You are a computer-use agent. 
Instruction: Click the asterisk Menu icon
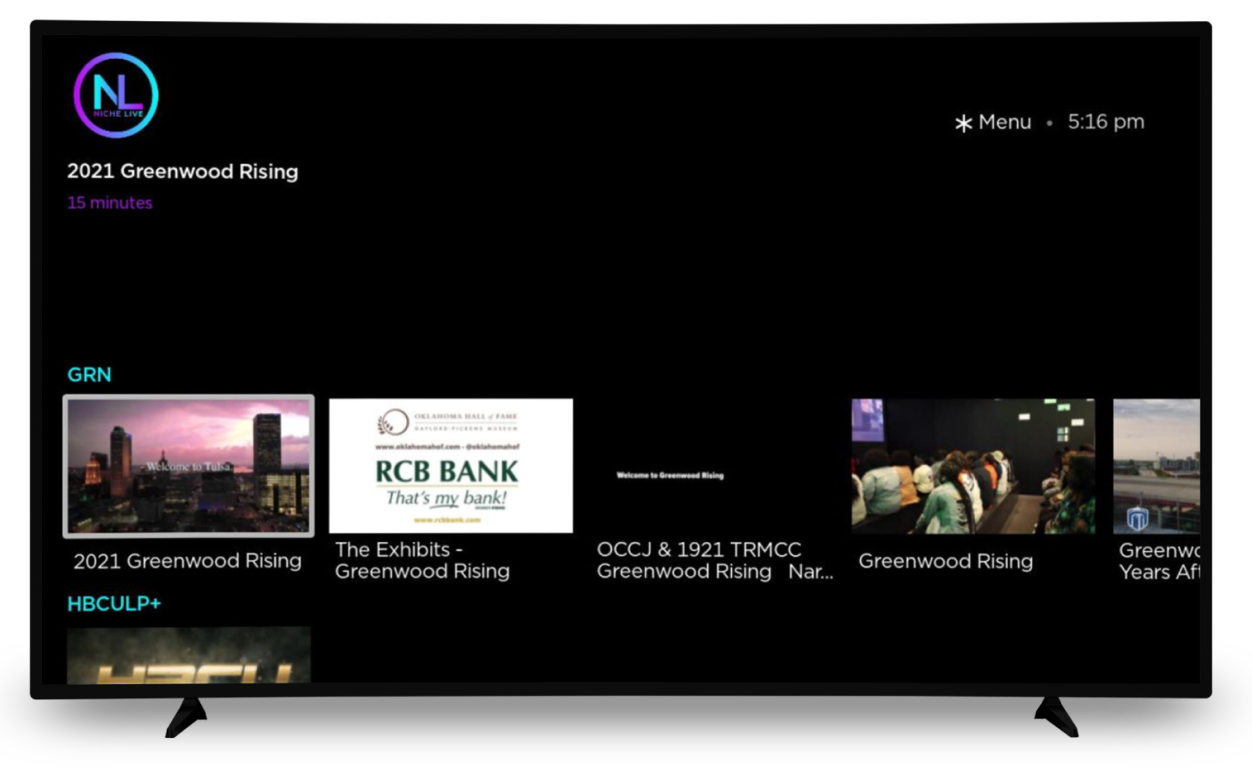click(963, 124)
